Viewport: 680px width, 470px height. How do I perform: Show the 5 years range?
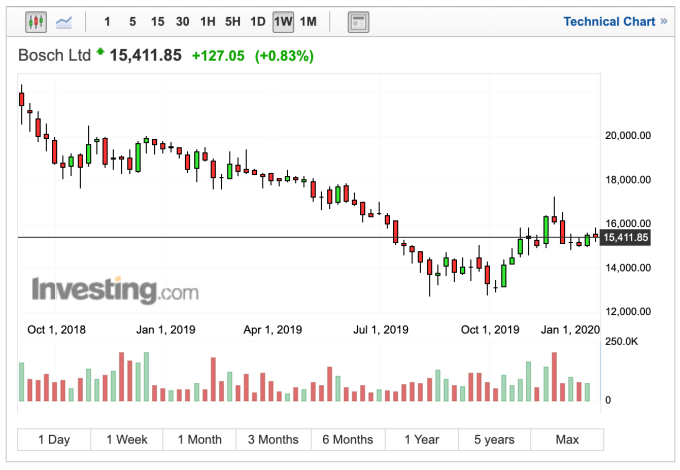click(494, 440)
